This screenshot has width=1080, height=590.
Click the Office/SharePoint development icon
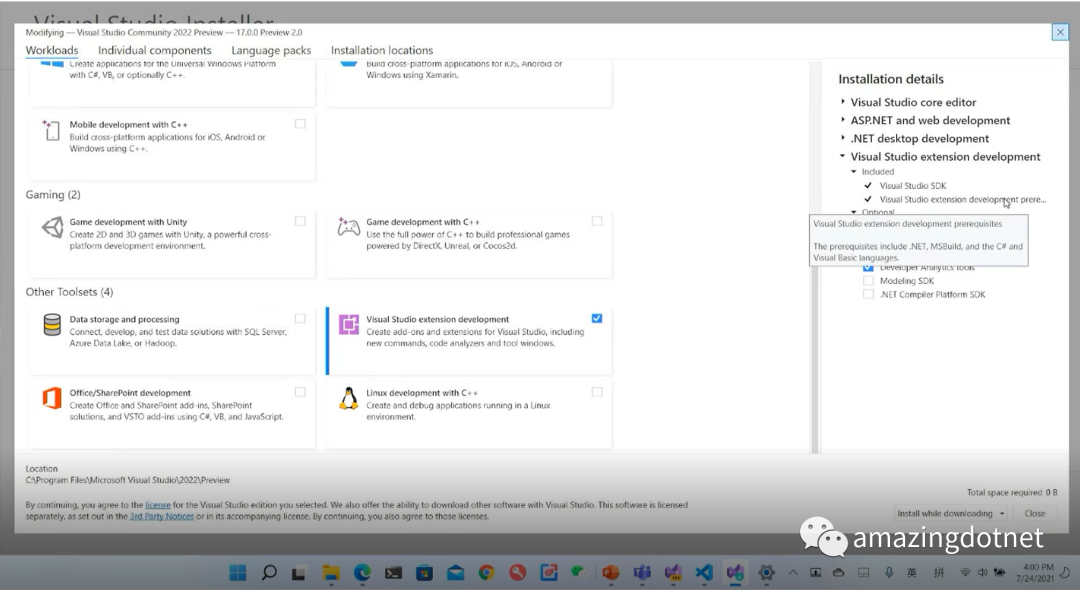[52, 398]
